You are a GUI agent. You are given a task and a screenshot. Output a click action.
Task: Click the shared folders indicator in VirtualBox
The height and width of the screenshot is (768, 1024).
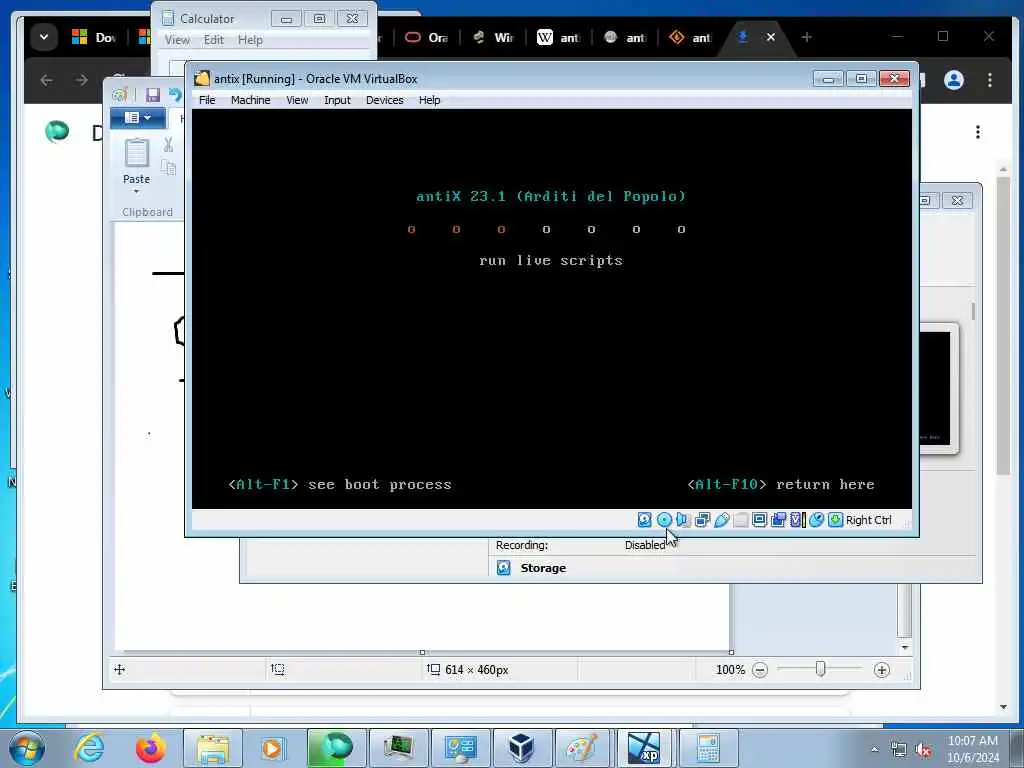click(741, 520)
